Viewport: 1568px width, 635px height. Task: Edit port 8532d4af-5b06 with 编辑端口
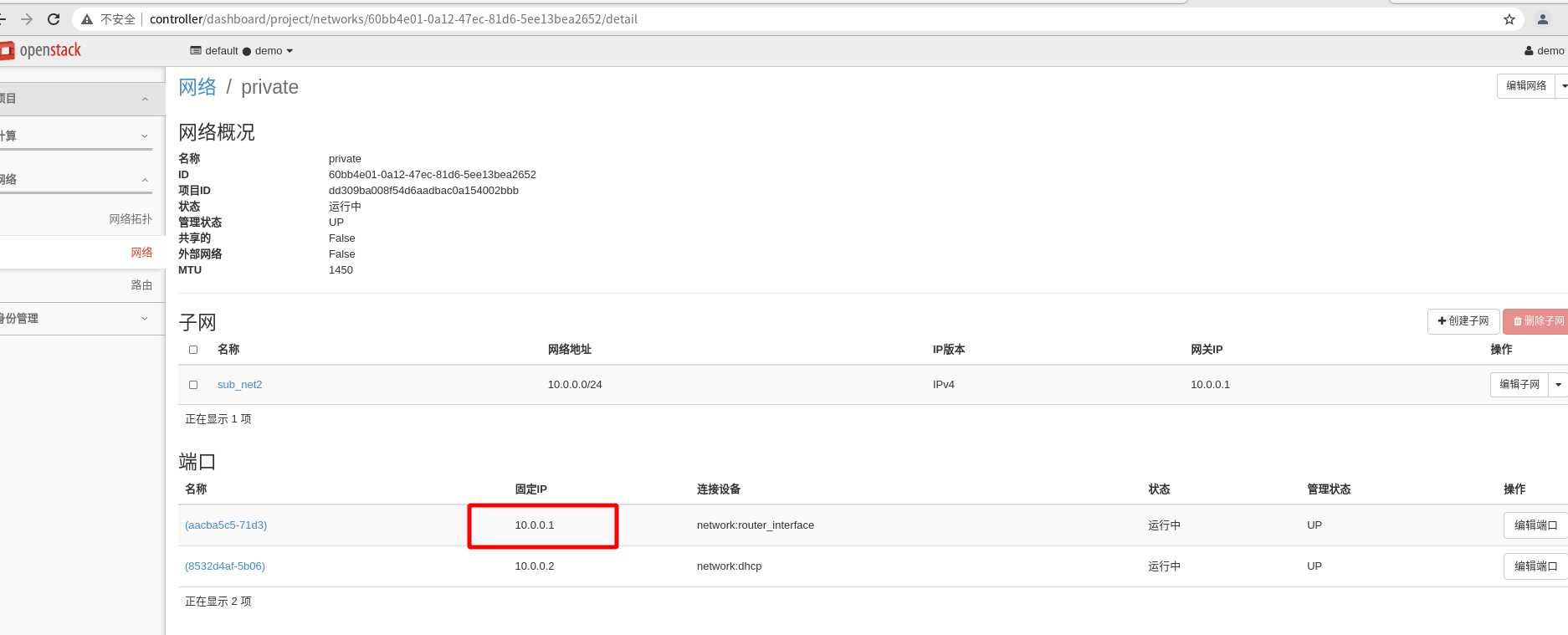pos(1535,566)
